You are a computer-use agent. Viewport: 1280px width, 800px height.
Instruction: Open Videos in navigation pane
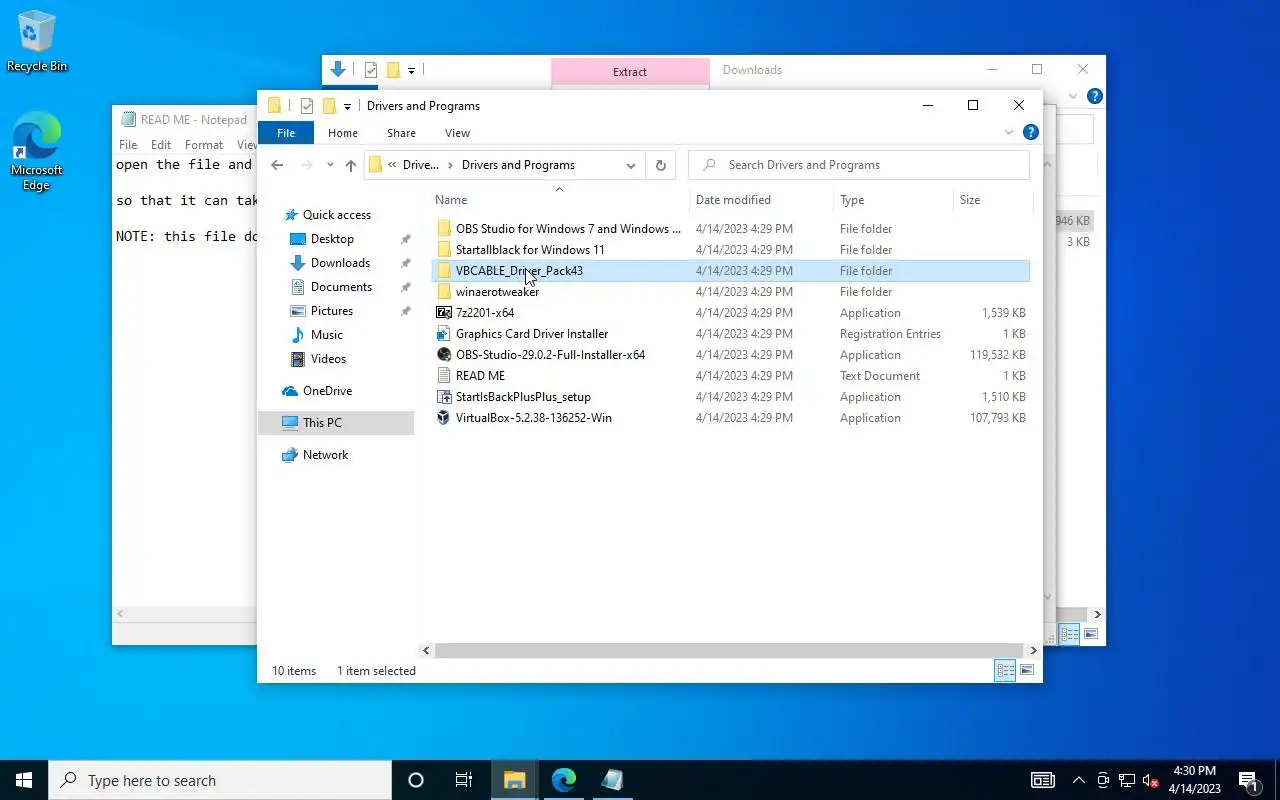[328, 359]
